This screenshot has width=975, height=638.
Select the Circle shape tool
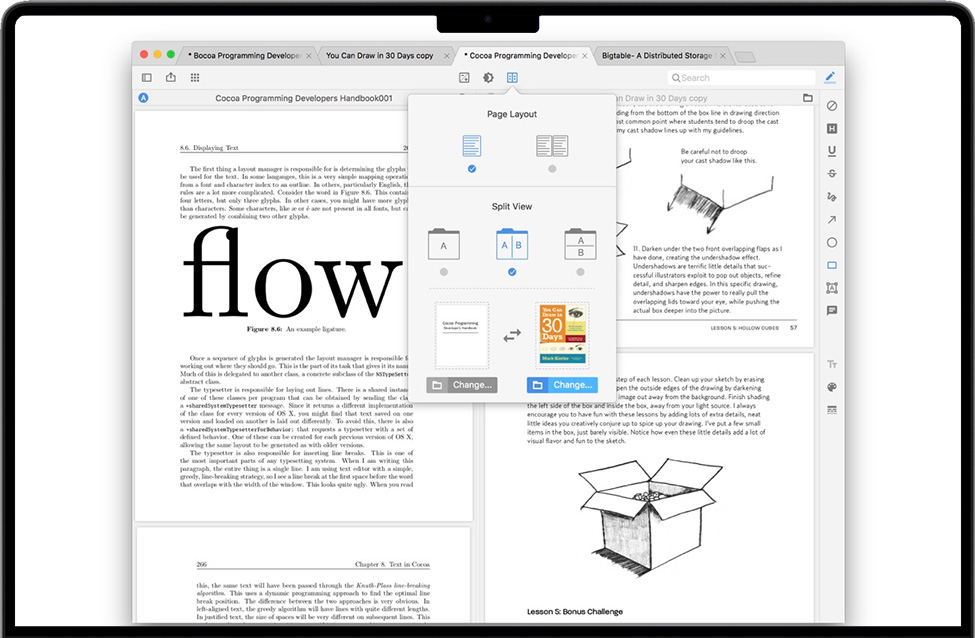point(832,243)
